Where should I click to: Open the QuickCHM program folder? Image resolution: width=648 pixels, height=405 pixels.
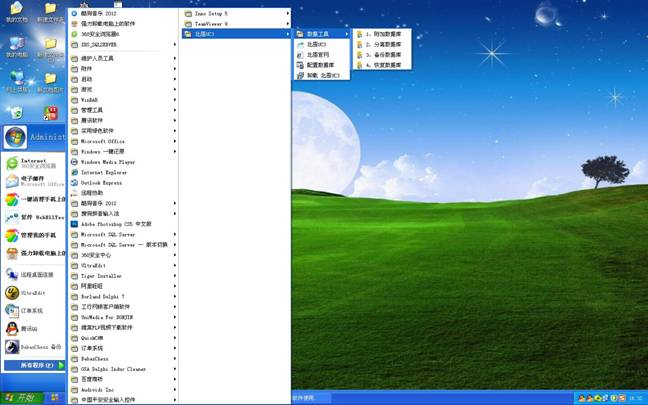click(x=124, y=338)
